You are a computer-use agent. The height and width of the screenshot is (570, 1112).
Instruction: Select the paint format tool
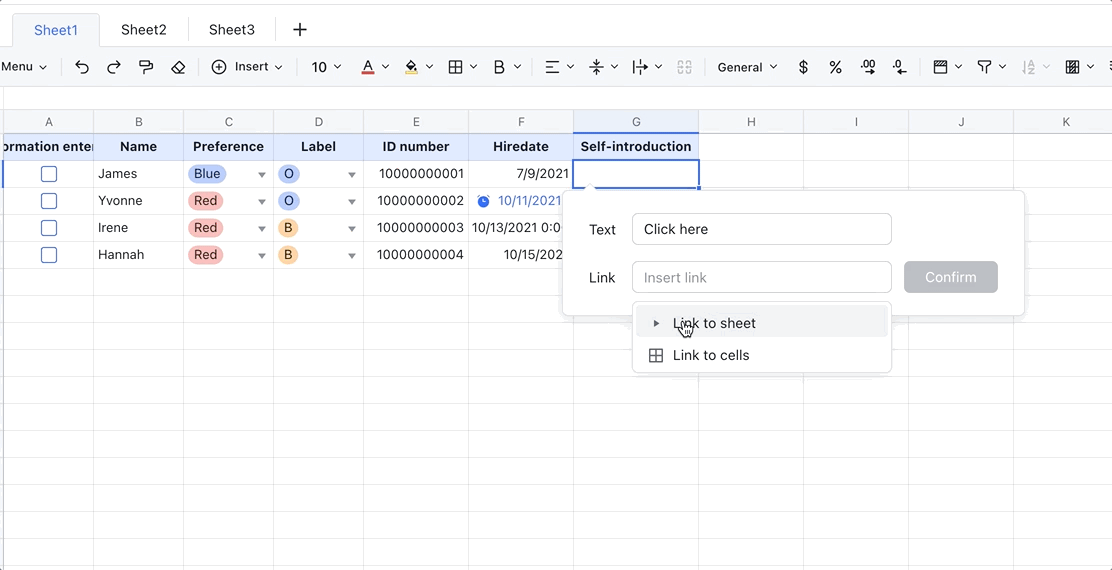[x=146, y=67]
